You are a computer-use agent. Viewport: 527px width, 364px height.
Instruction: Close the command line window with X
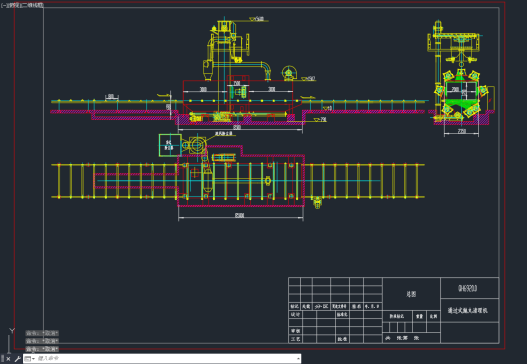(8, 359)
